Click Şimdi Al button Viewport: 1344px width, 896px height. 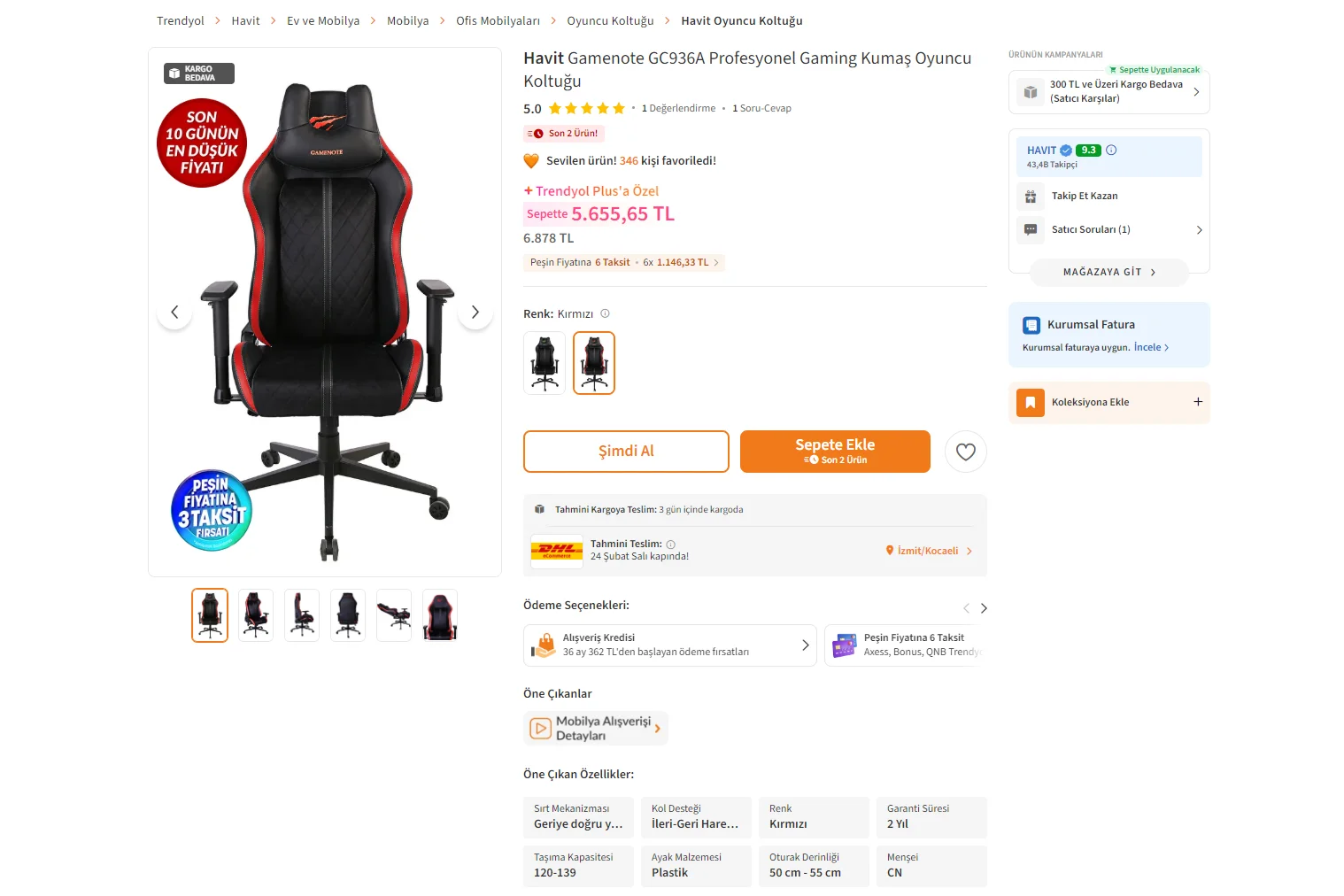[x=626, y=452]
